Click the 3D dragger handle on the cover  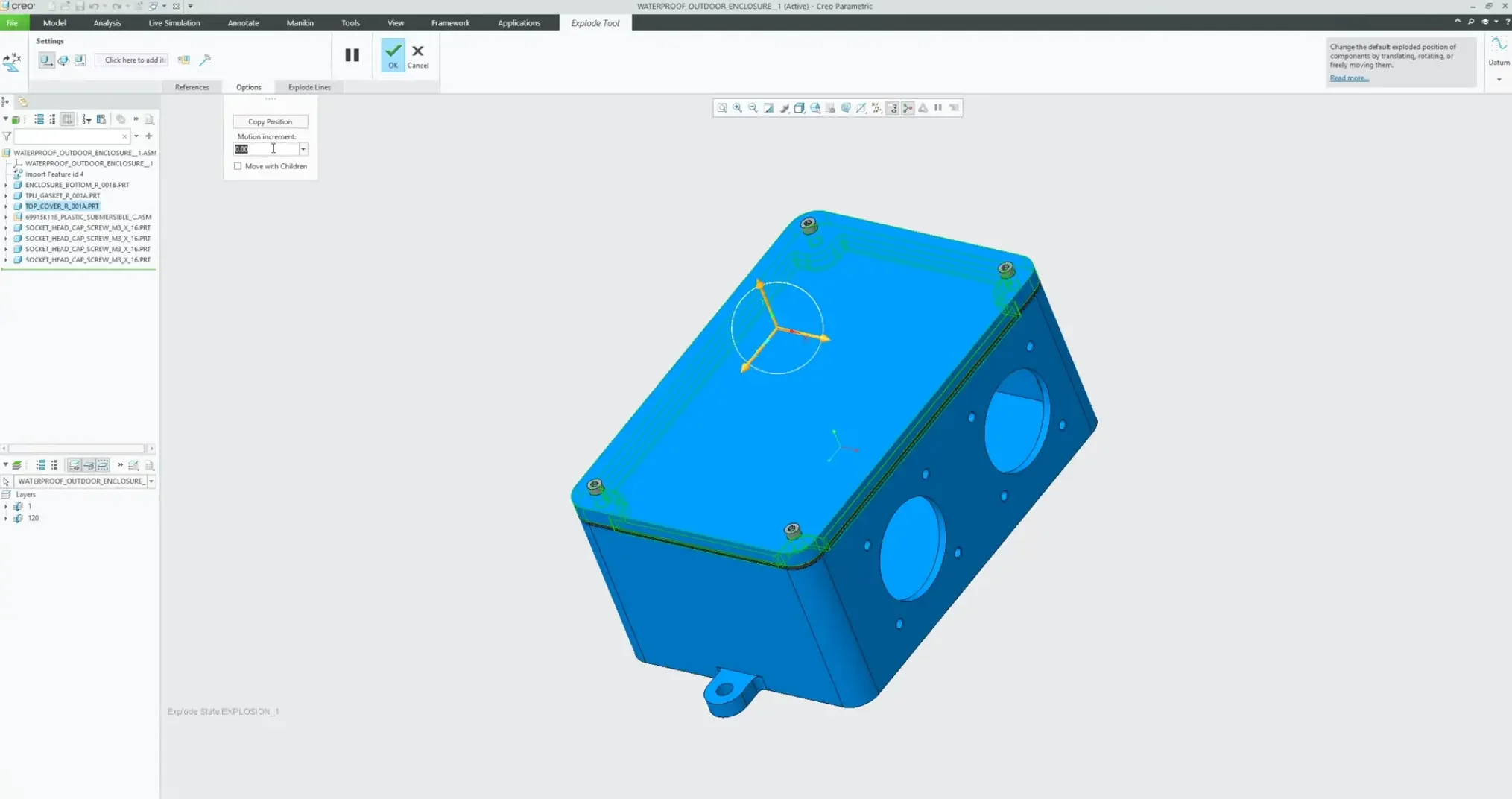(776, 327)
